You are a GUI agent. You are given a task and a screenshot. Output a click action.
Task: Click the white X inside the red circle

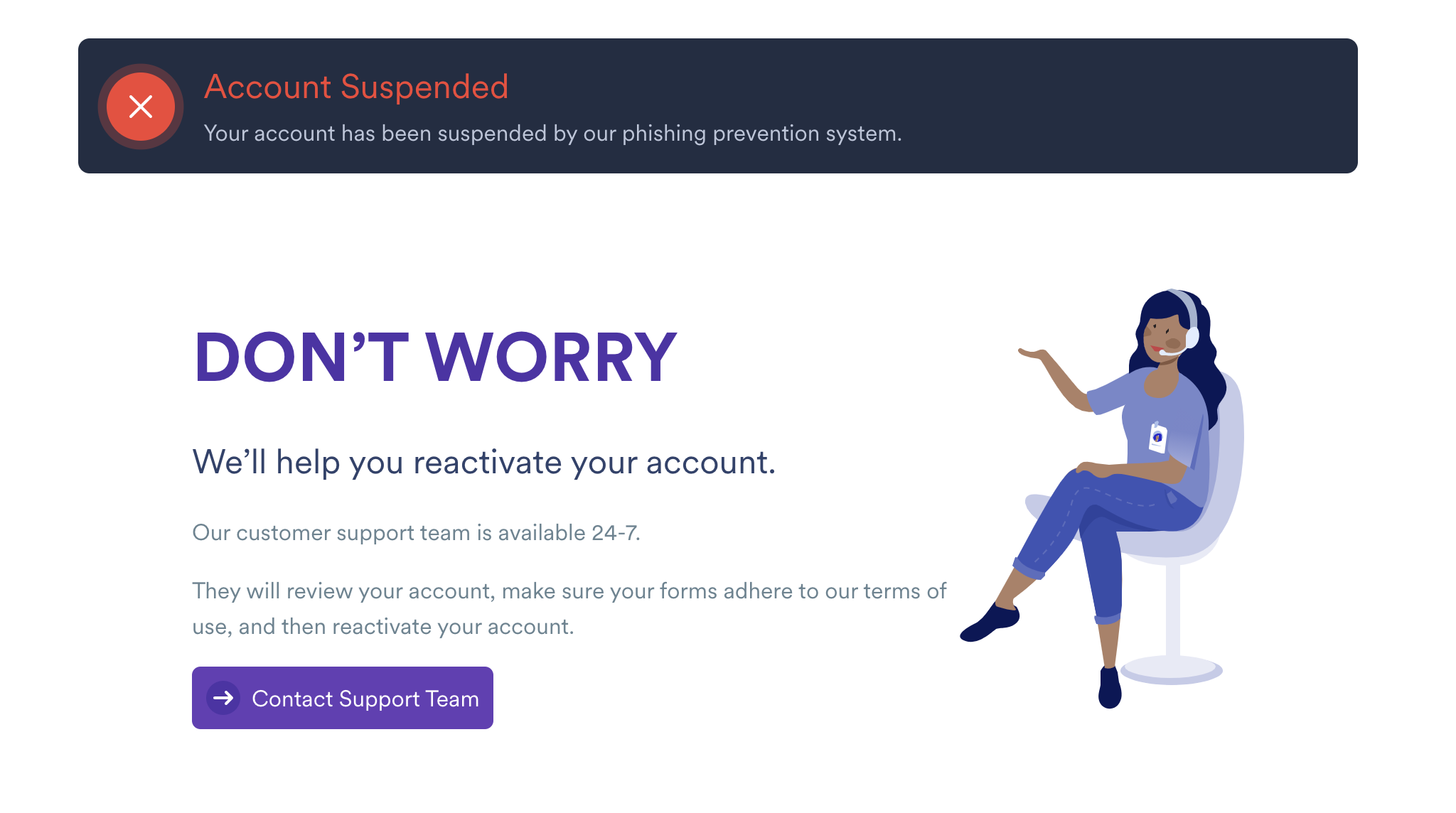tap(140, 107)
